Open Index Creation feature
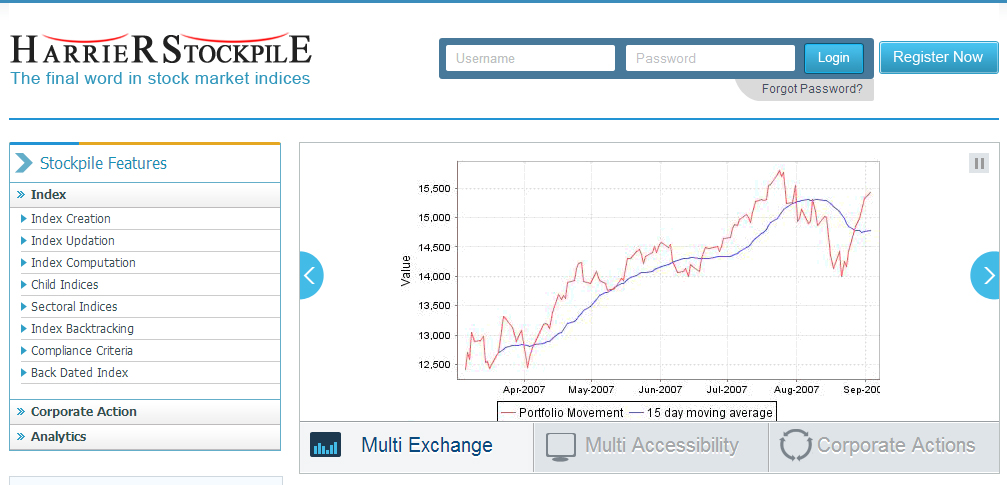Screen dimensions: 1007x485 (x=71, y=218)
